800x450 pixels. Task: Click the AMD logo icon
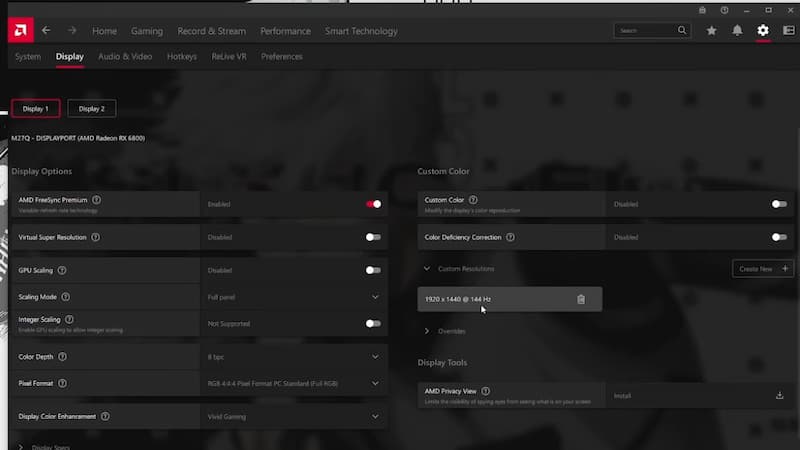pos(20,30)
